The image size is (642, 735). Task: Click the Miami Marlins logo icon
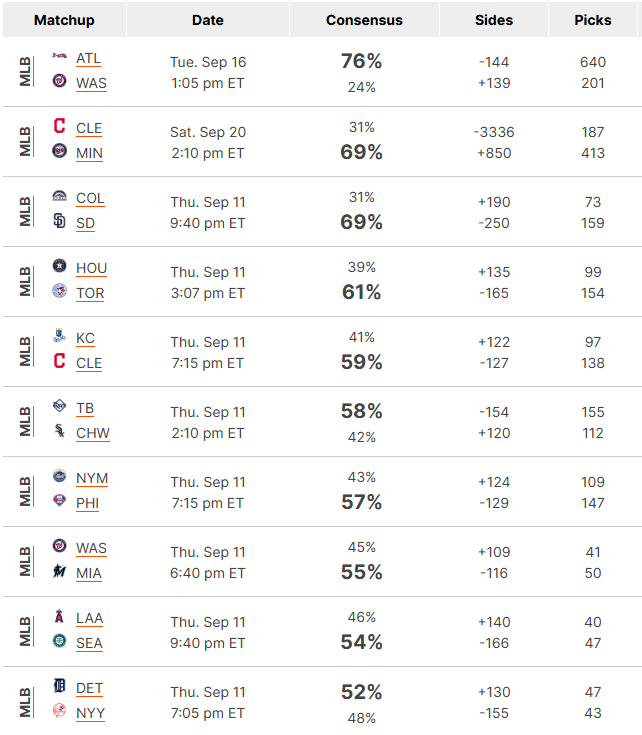tap(59, 570)
